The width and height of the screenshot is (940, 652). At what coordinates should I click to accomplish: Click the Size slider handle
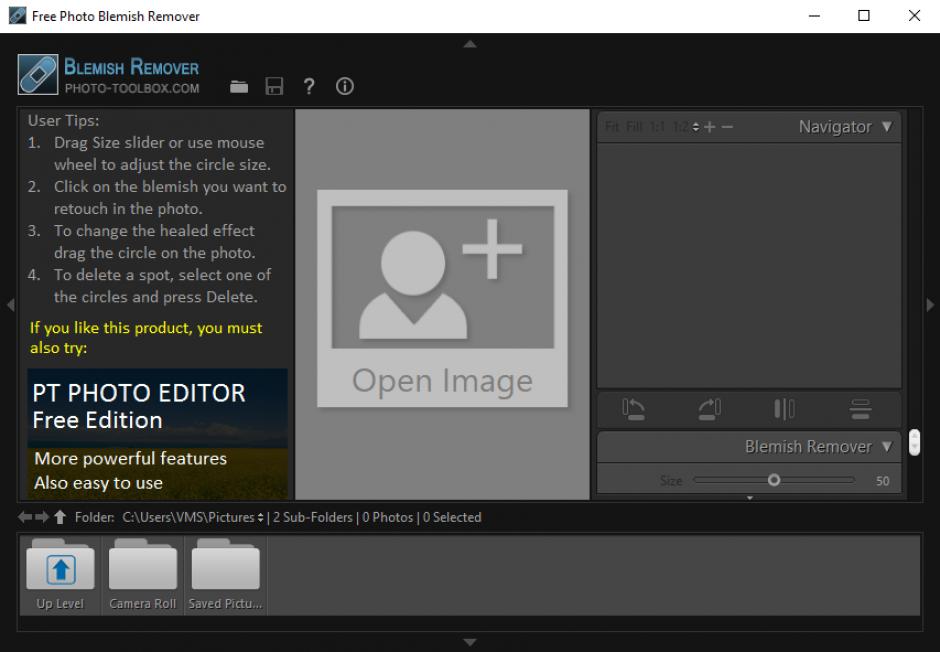tap(774, 480)
